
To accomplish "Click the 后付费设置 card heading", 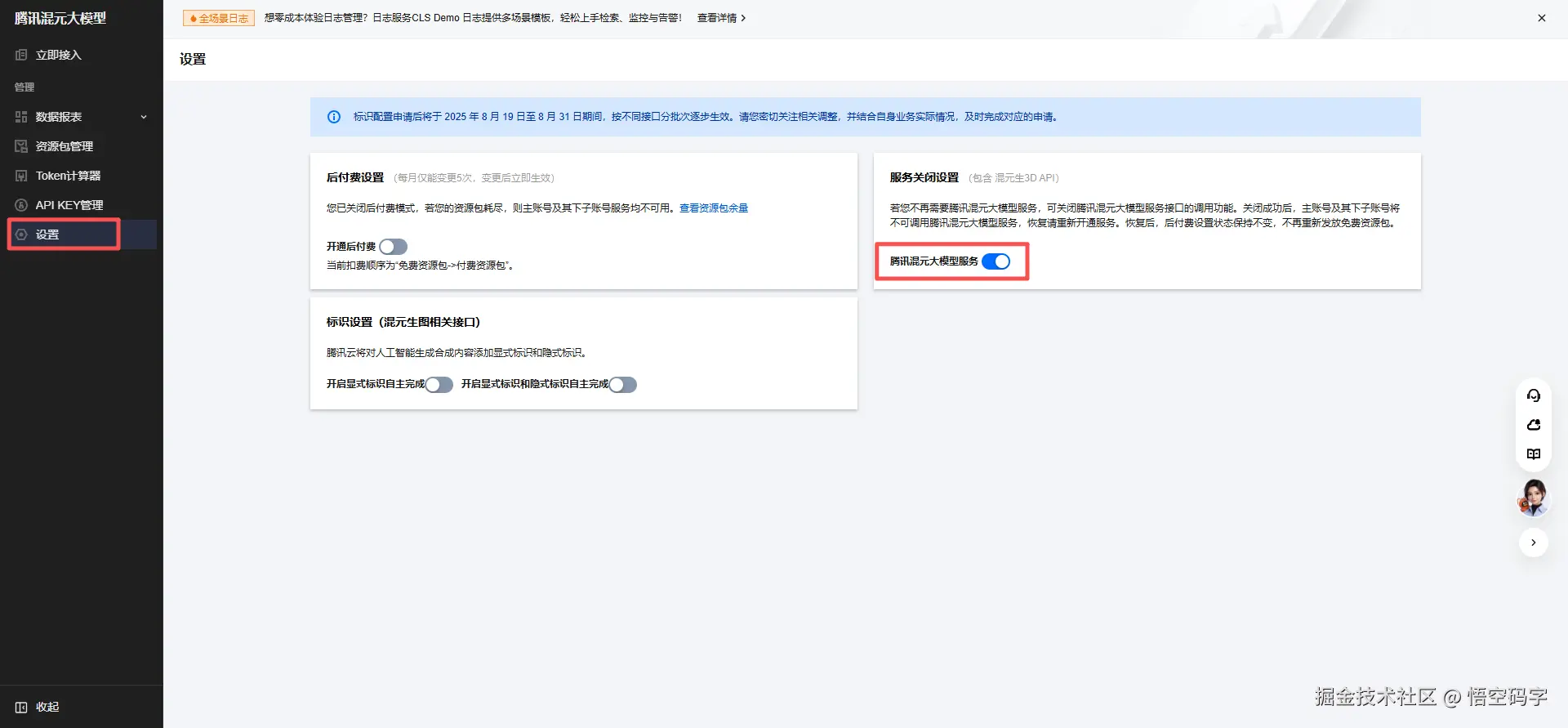I will [x=355, y=177].
